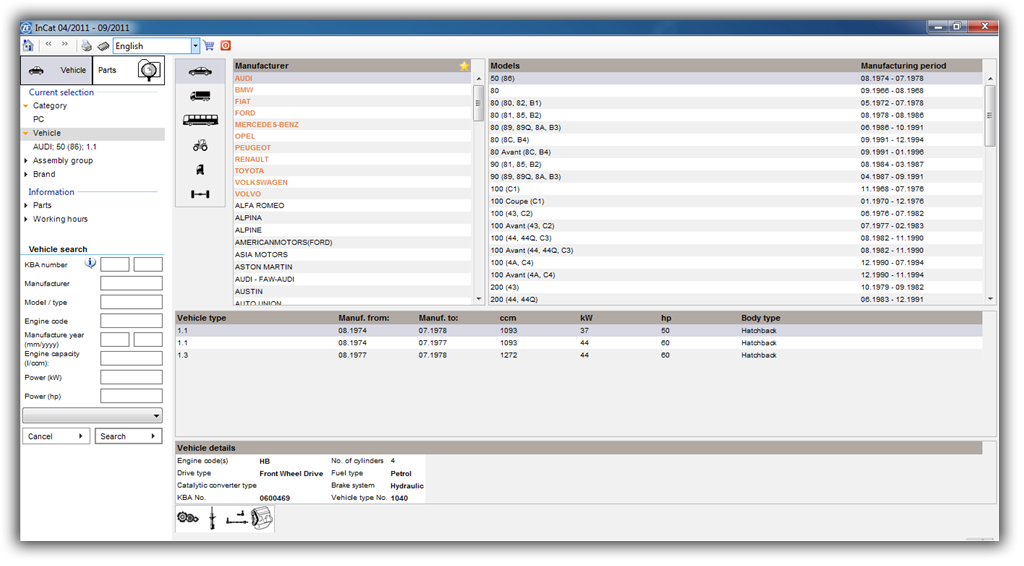Click the brake caliper icon
The width and height of the screenshot is (1024, 566).
261,519
